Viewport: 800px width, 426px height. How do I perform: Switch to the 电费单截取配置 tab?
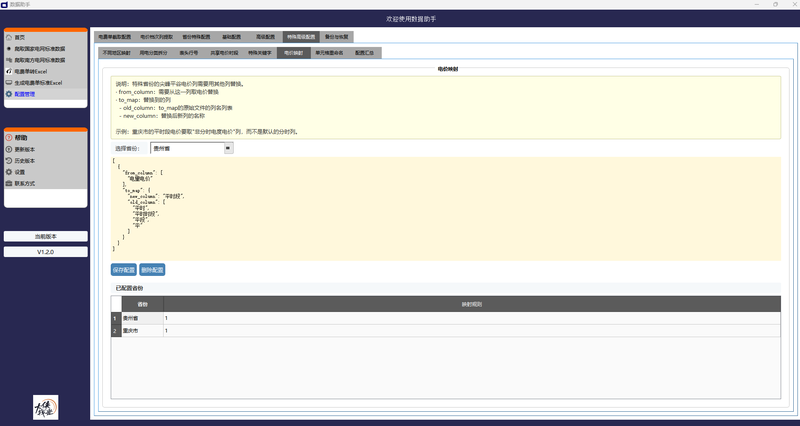pos(114,37)
